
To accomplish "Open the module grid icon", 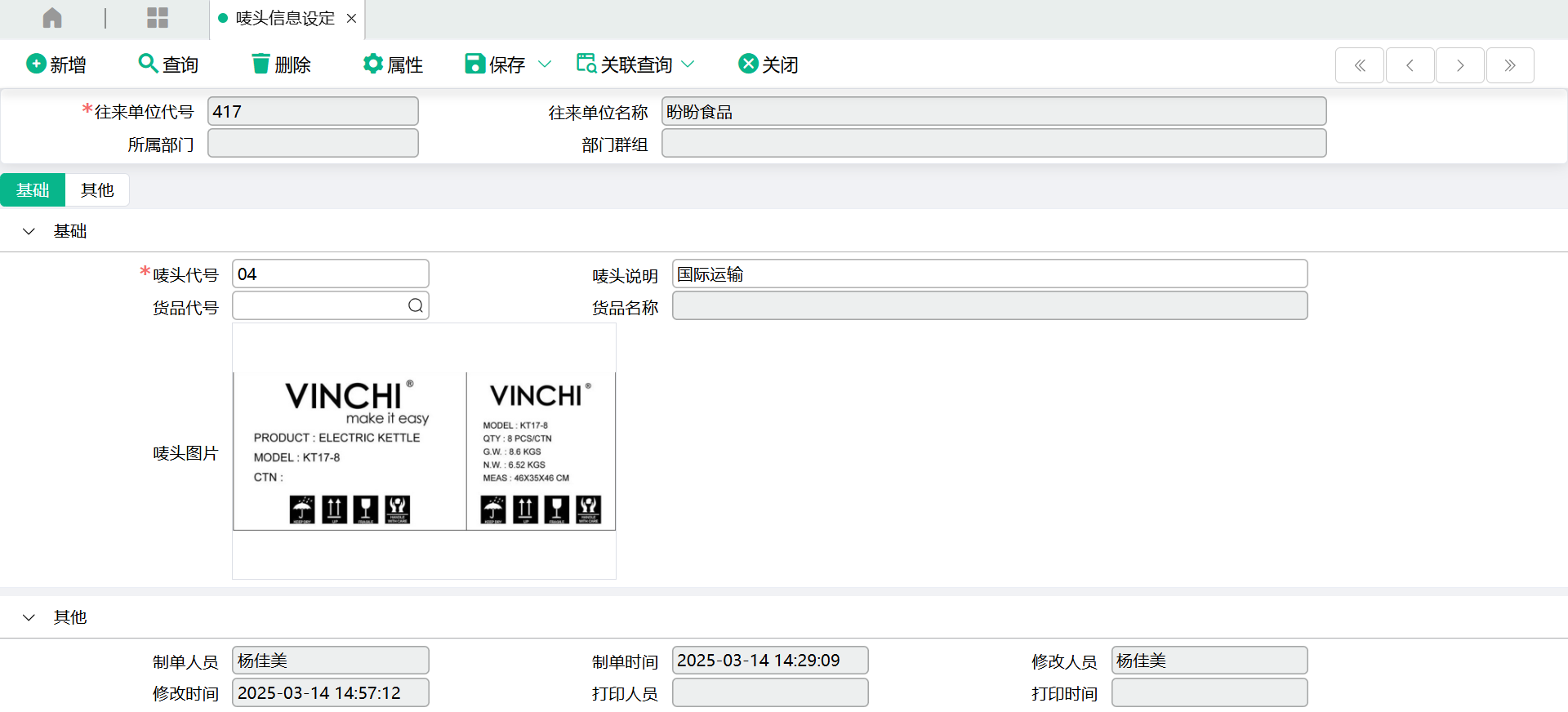I will tap(158, 18).
